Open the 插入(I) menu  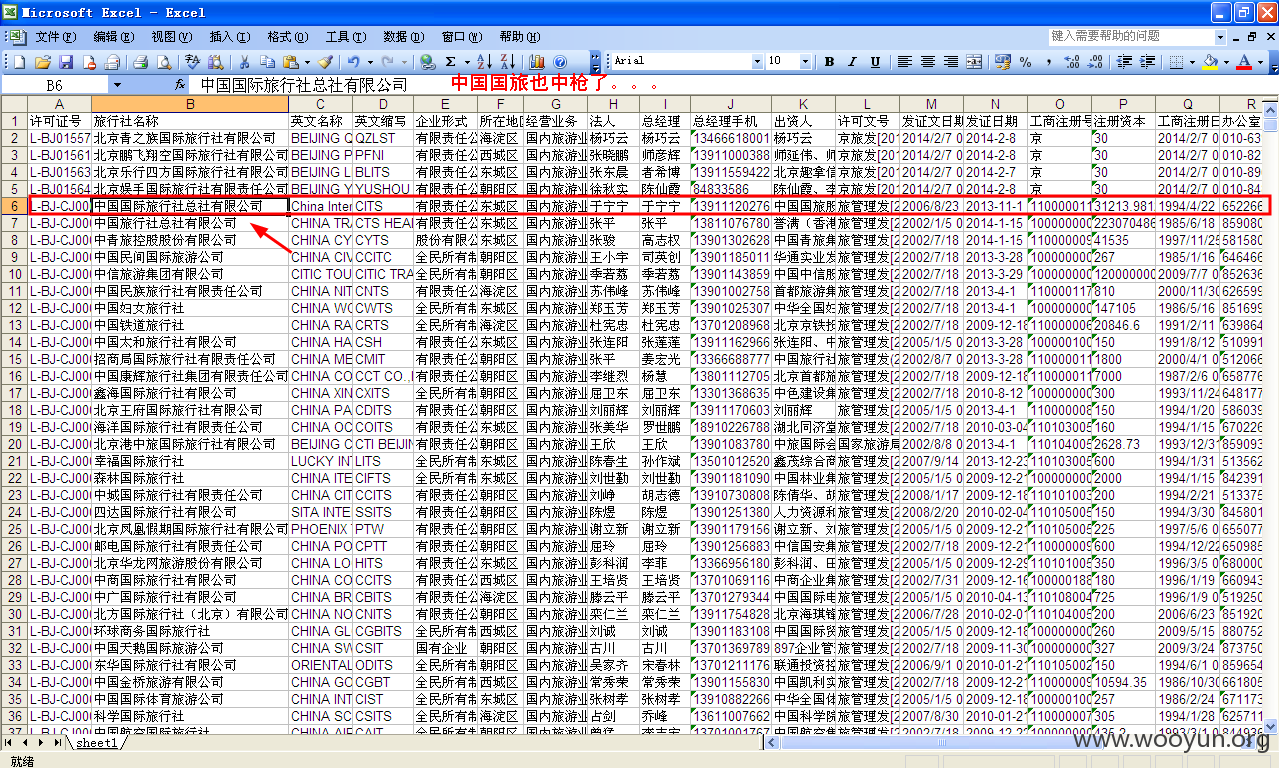click(229, 36)
